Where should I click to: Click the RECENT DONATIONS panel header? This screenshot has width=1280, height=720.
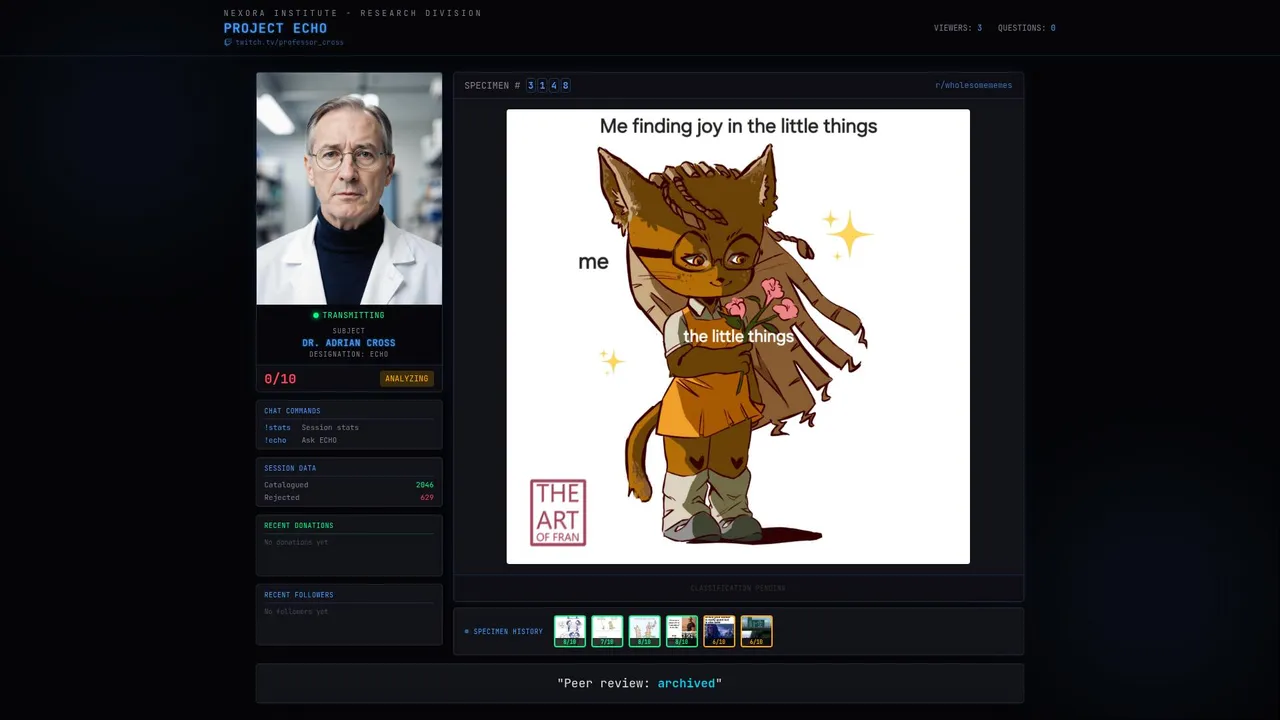299,526
